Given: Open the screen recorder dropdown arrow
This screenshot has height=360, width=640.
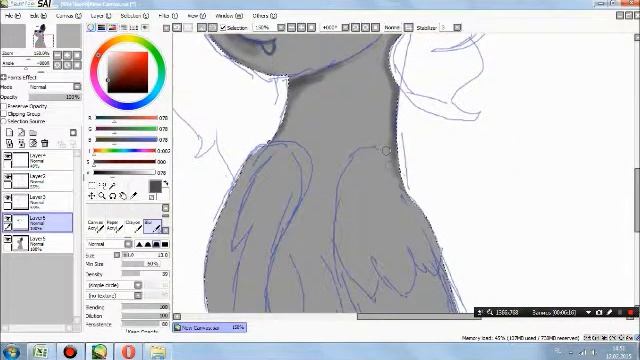Looking at the screenshot, I should tap(588, 313).
